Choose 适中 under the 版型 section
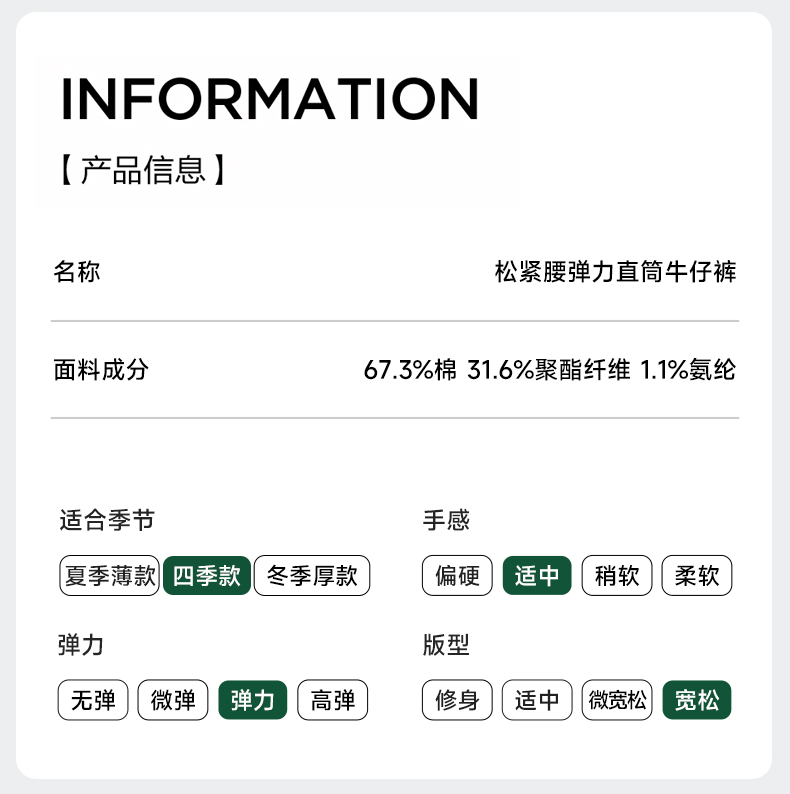The width and height of the screenshot is (790, 794). point(537,700)
